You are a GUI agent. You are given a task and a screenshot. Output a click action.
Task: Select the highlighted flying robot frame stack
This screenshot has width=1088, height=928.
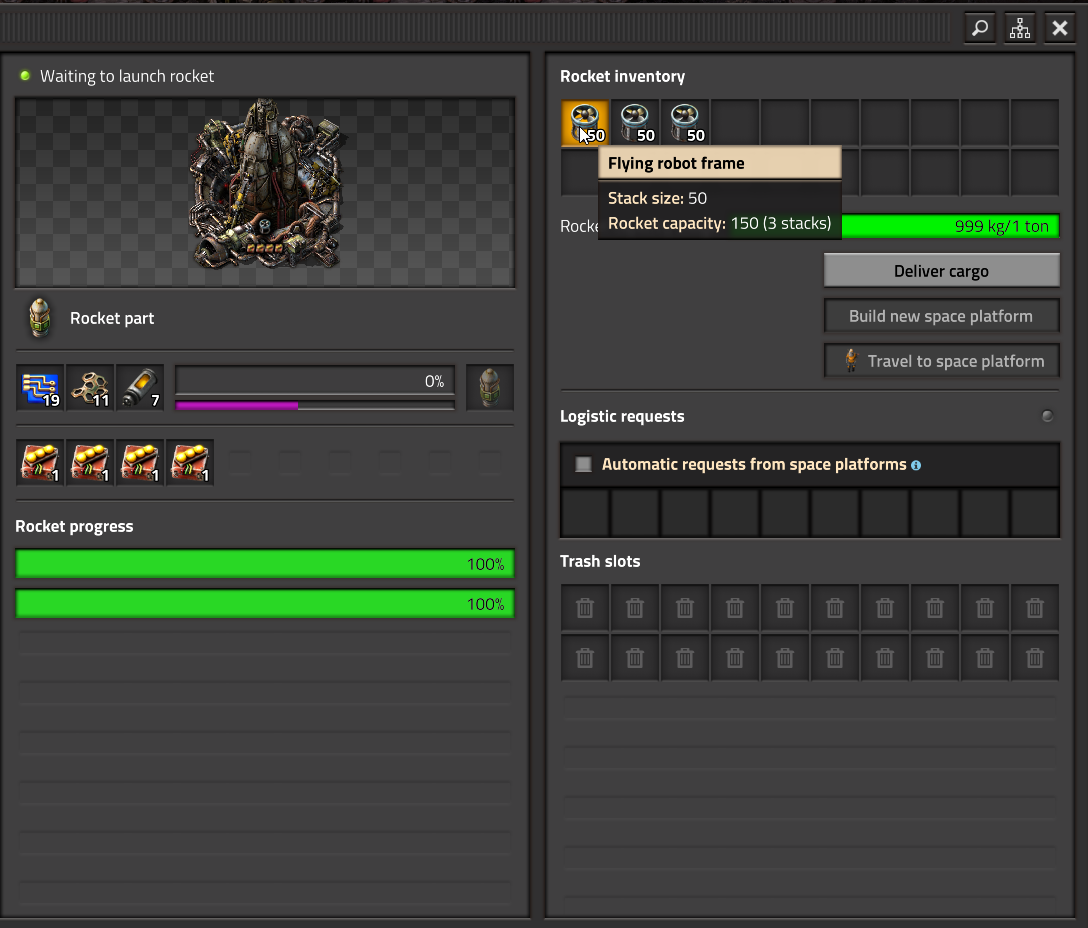585,123
